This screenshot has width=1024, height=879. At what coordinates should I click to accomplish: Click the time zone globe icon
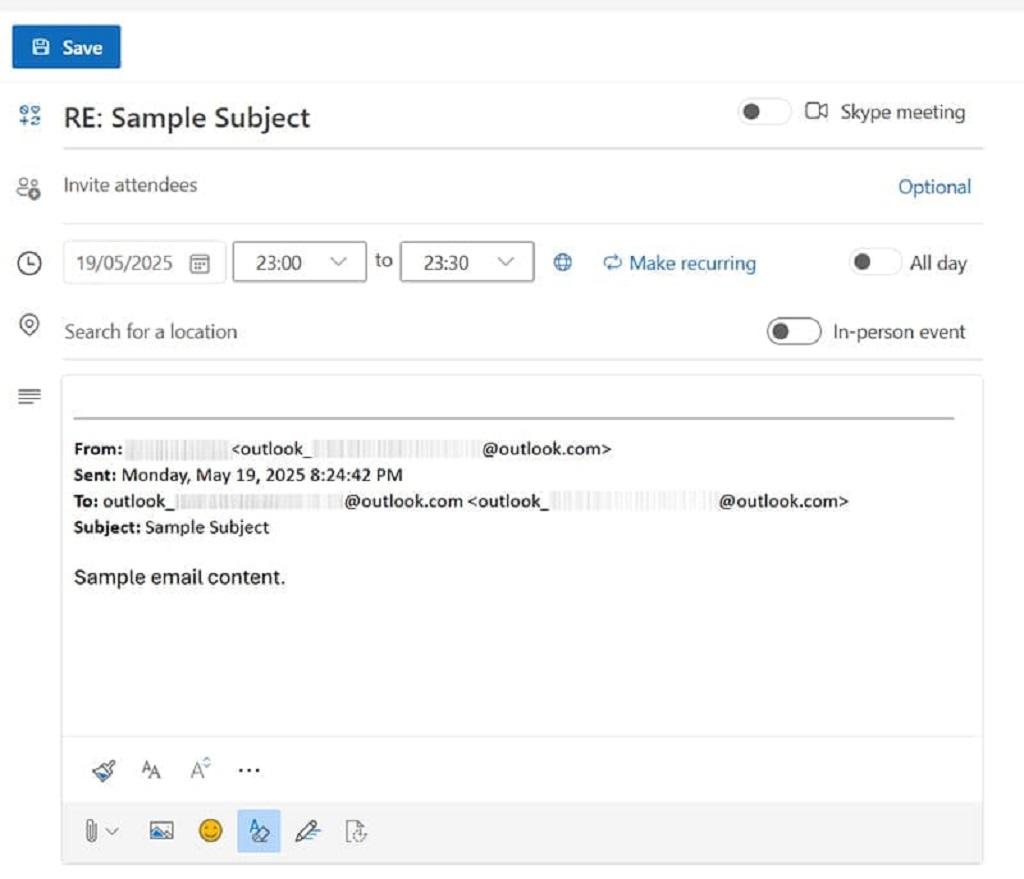(x=563, y=263)
